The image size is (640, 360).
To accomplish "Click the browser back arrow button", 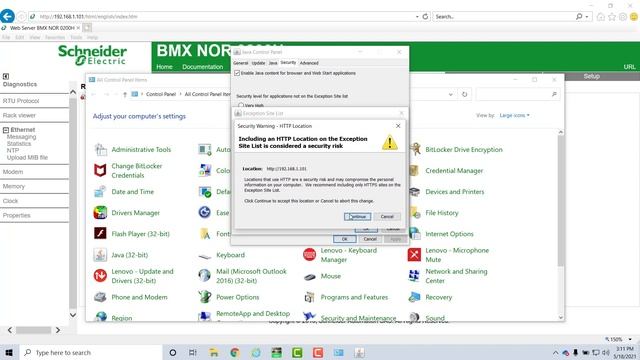I will click(x=7, y=16).
